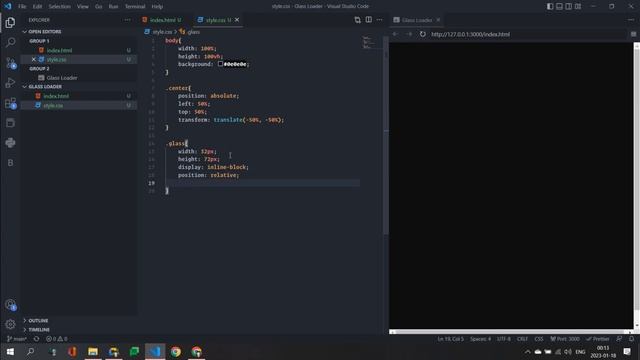Open Glass Loader under Group 2
640x360 pixels.
pos(62,78)
